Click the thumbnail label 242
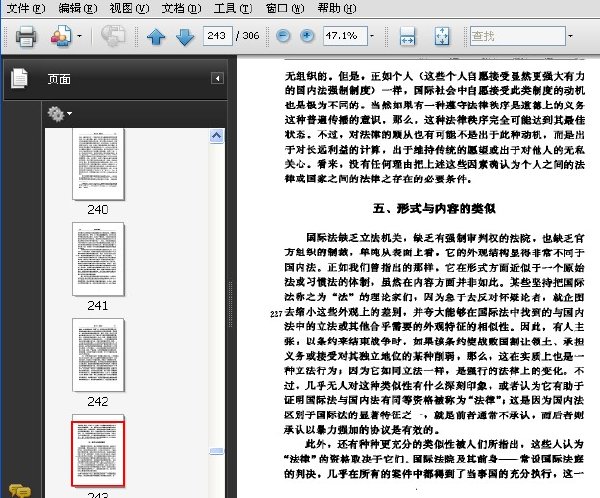 tap(98, 402)
